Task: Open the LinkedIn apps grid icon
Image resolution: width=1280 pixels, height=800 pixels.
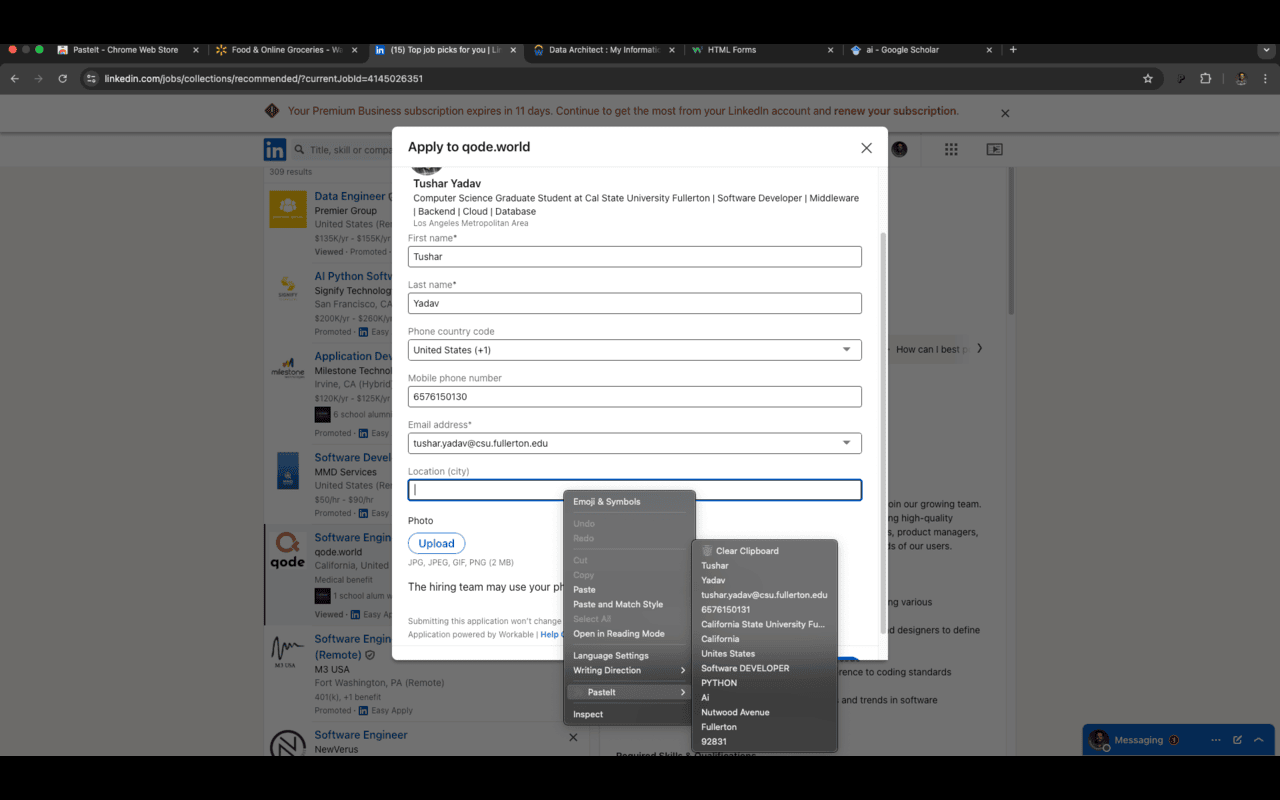Action: (x=951, y=149)
